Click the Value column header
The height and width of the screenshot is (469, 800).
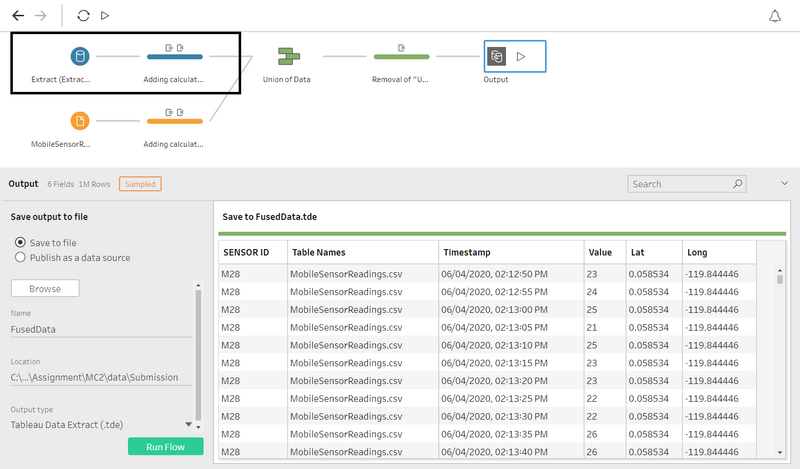605,252
